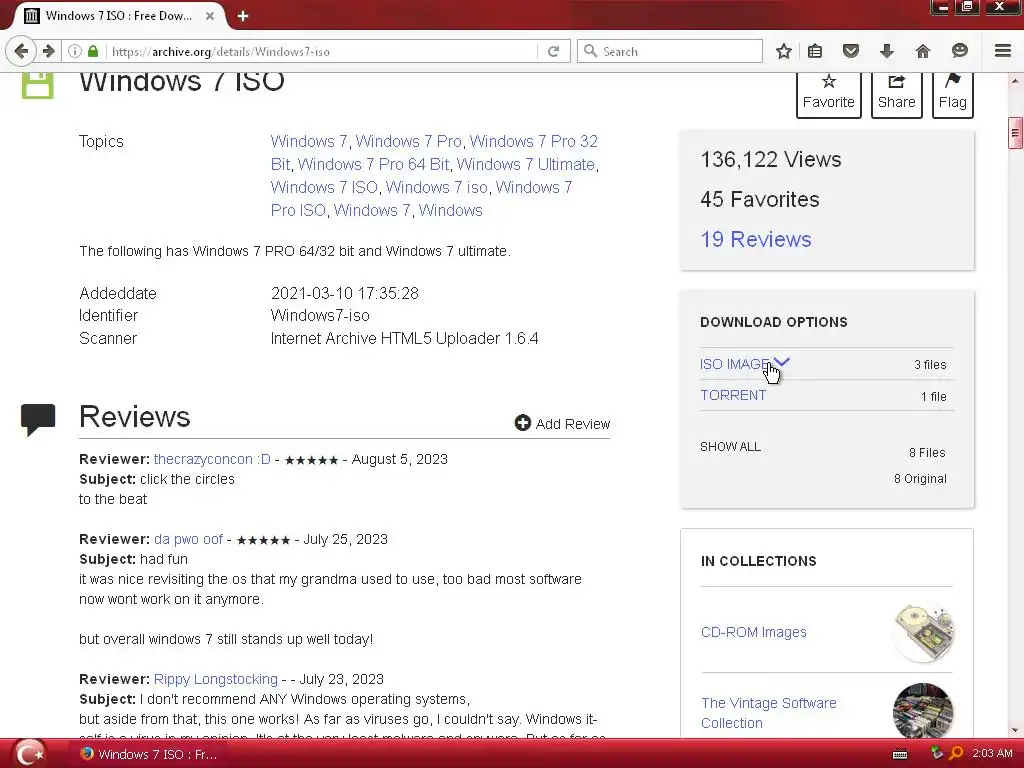Open the chat smiley icon in toolbar
This screenshot has height=768, width=1024.
point(959,51)
